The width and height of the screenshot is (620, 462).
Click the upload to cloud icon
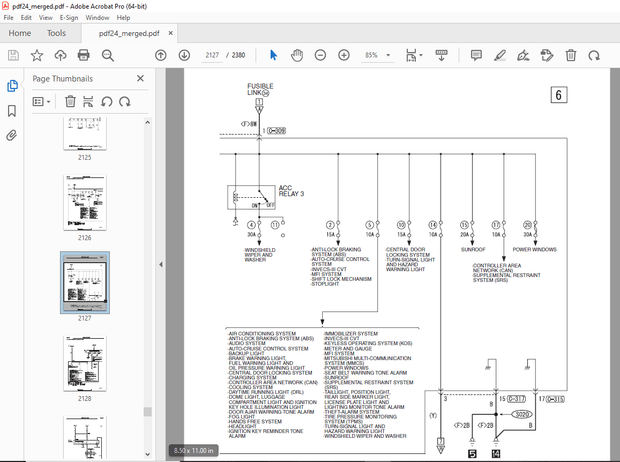pyautogui.click(x=60, y=55)
